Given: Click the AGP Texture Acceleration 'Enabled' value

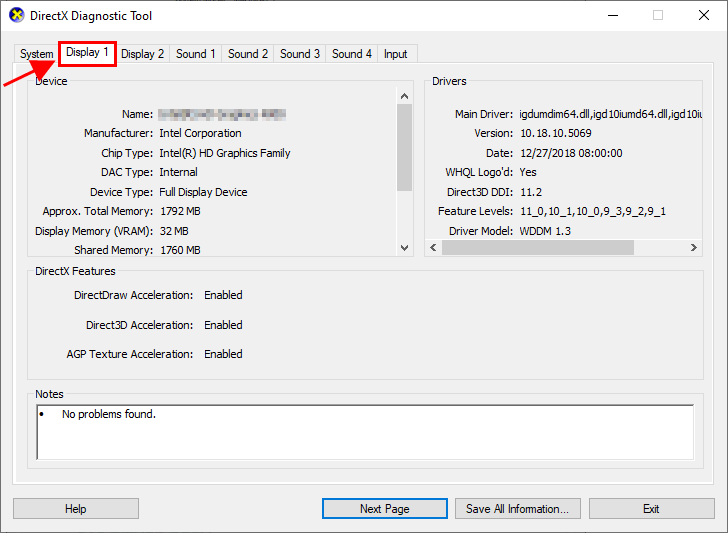Looking at the screenshot, I should click(223, 354).
